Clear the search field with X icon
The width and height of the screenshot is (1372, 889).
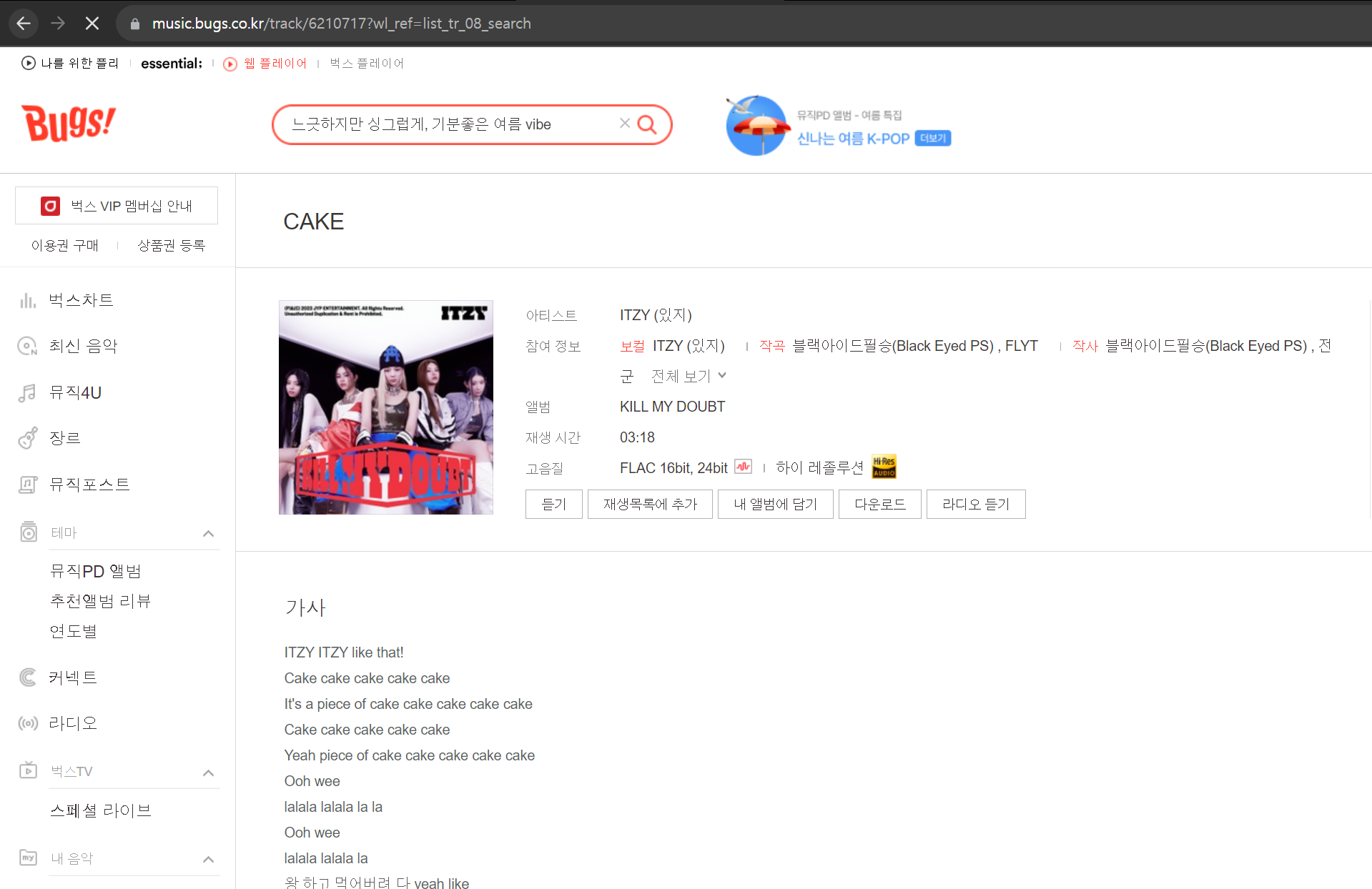click(x=624, y=123)
